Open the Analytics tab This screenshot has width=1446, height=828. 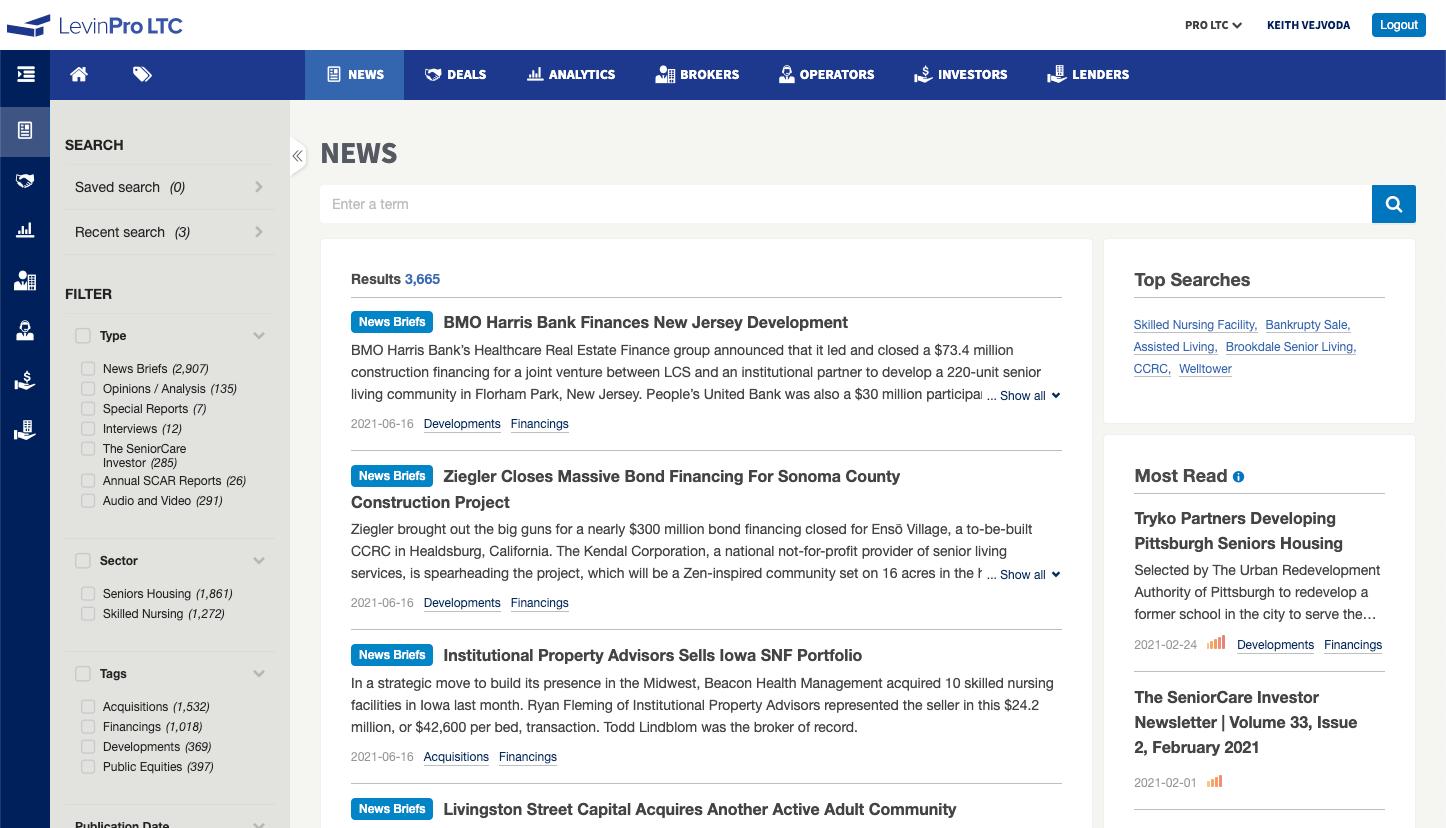coord(571,74)
